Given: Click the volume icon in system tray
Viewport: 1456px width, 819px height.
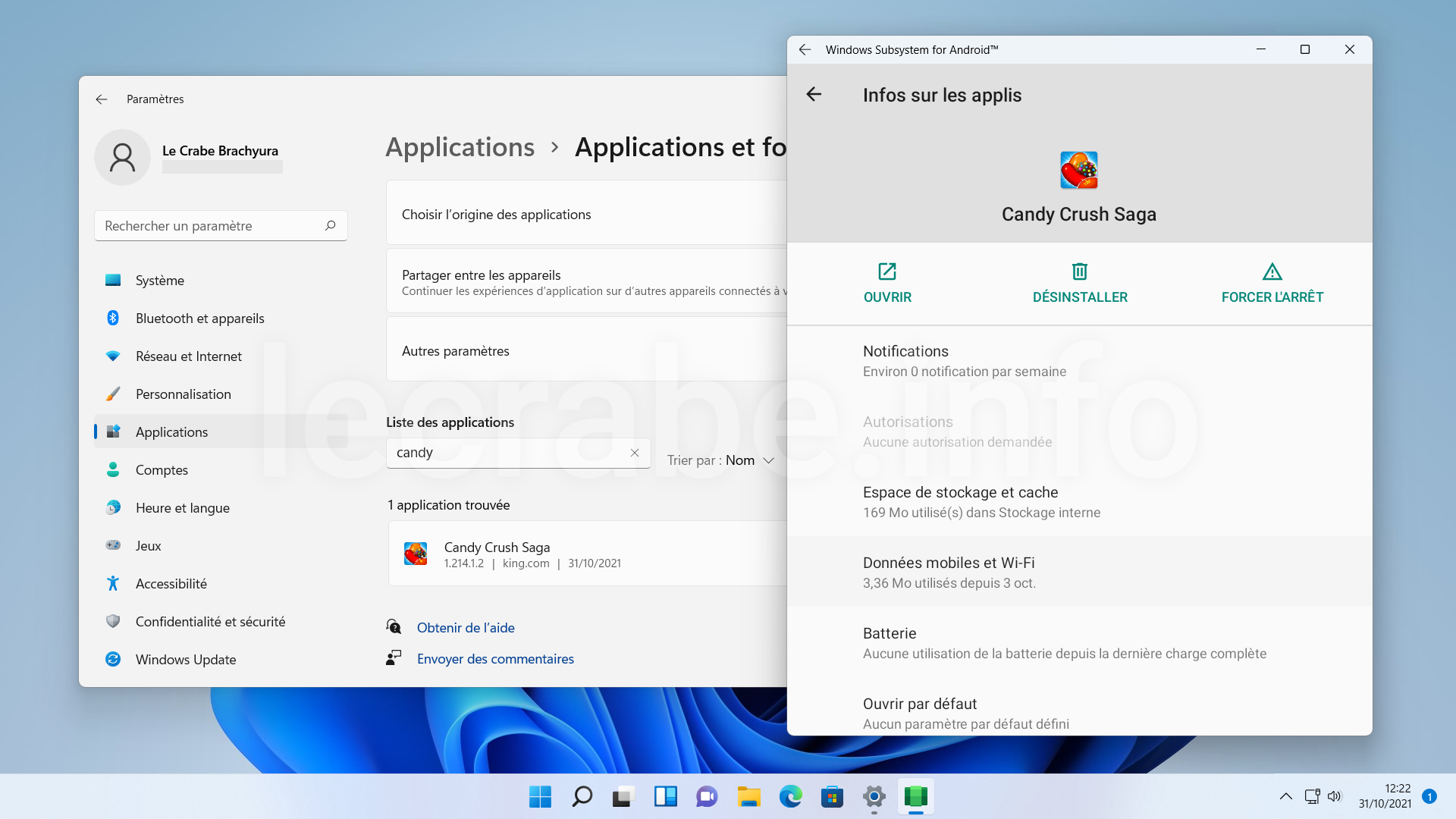Looking at the screenshot, I should click(1335, 796).
